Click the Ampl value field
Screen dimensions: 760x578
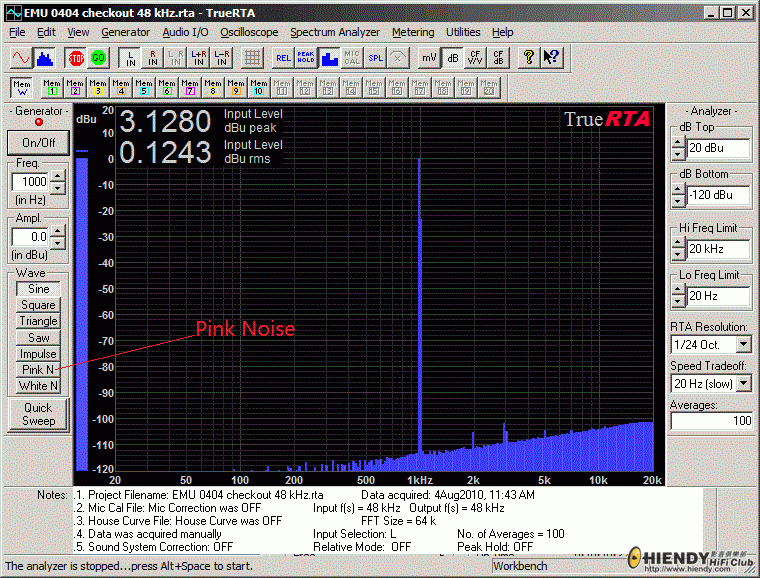pos(31,237)
